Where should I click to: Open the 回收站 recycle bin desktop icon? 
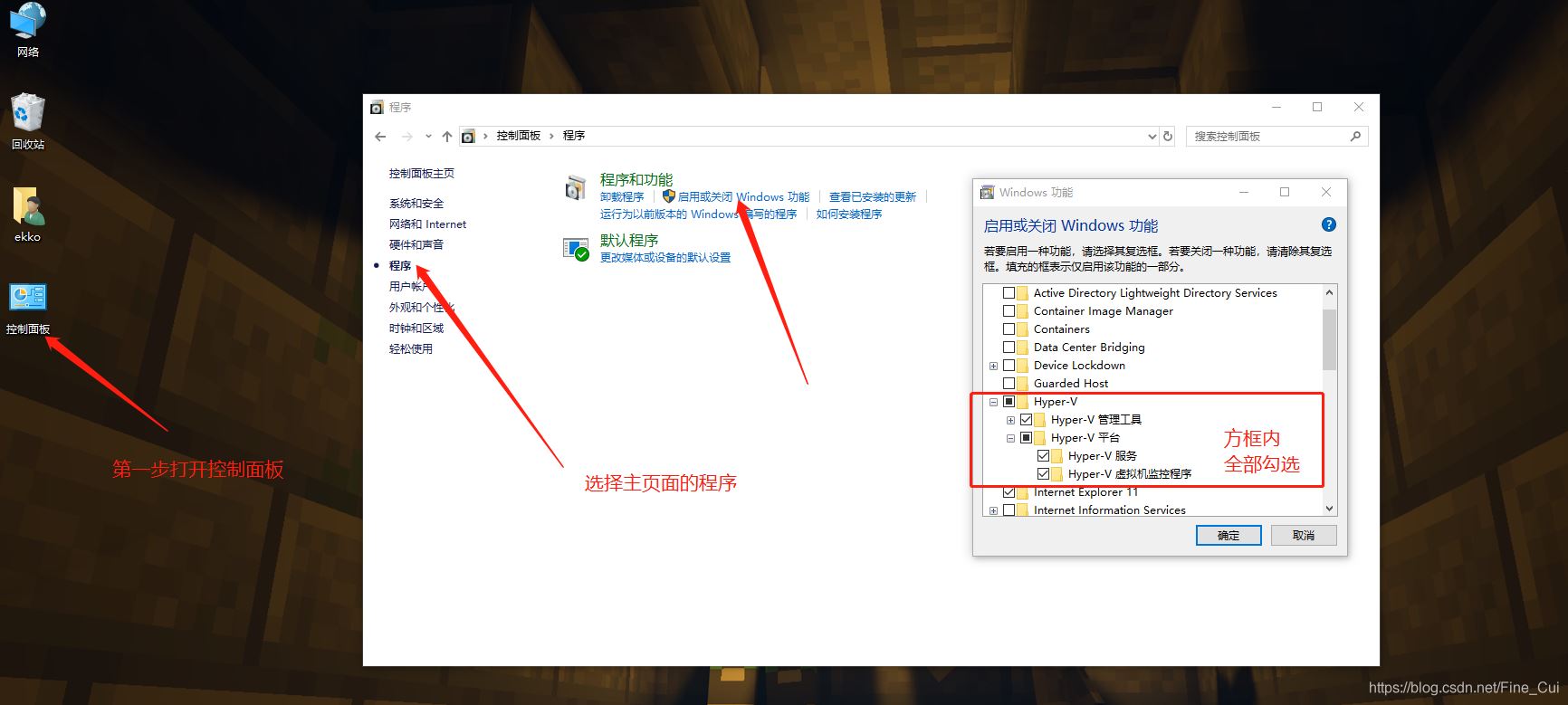[x=27, y=114]
